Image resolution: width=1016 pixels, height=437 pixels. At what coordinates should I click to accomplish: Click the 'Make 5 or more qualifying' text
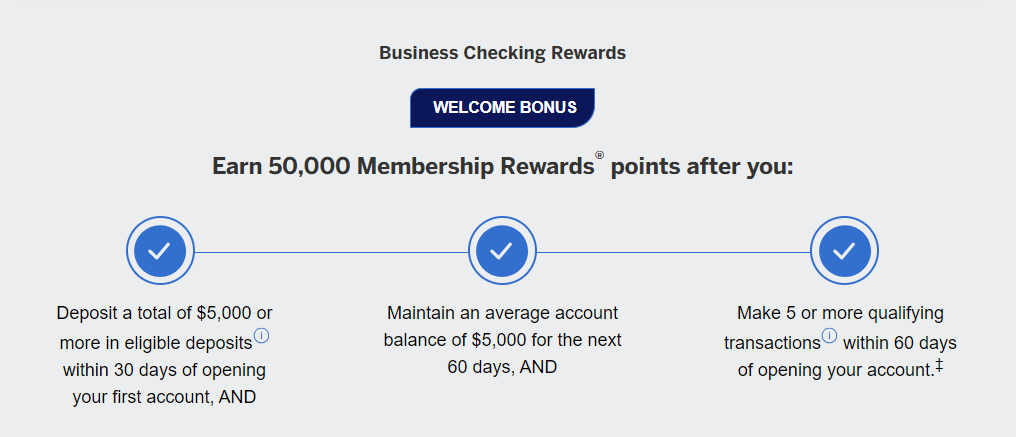click(840, 313)
